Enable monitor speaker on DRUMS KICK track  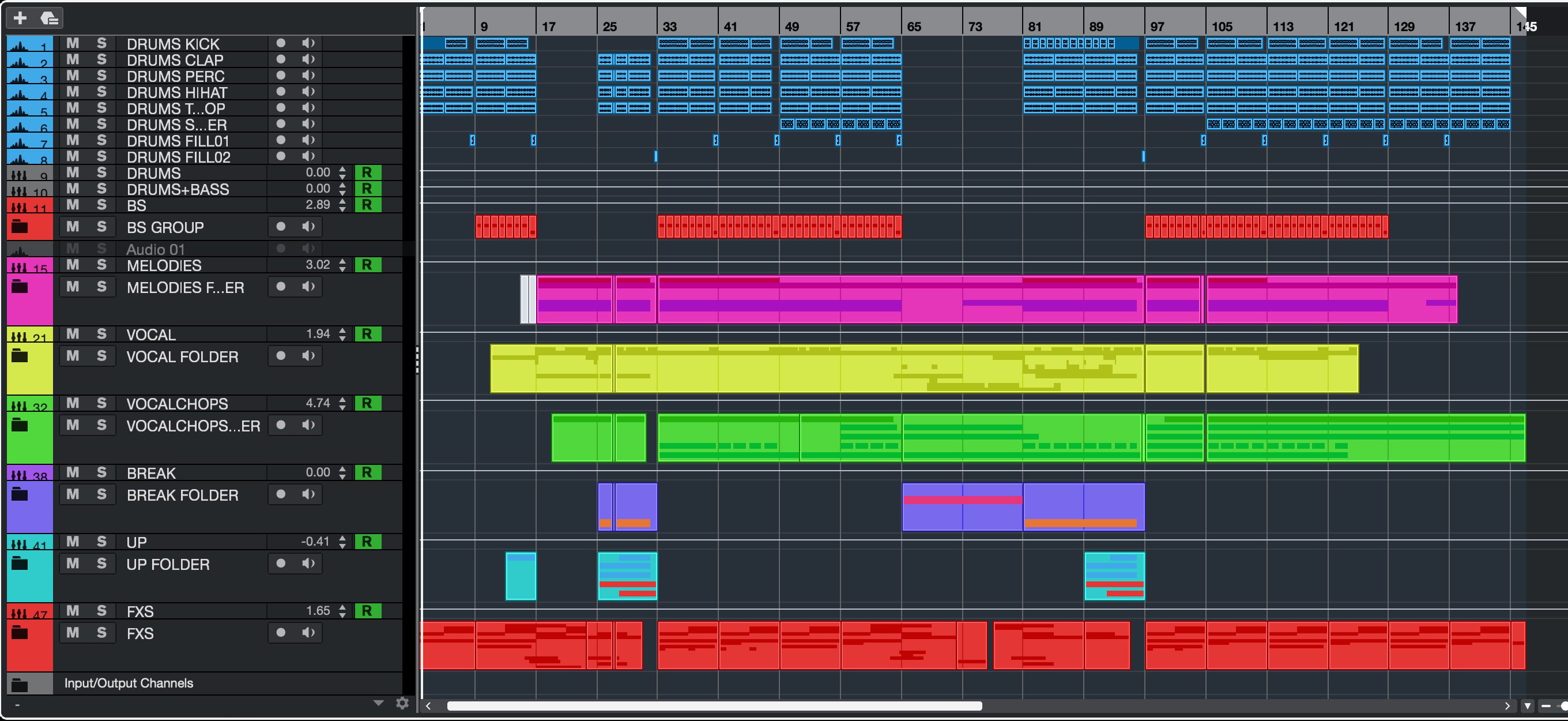[x=308, y=43]
